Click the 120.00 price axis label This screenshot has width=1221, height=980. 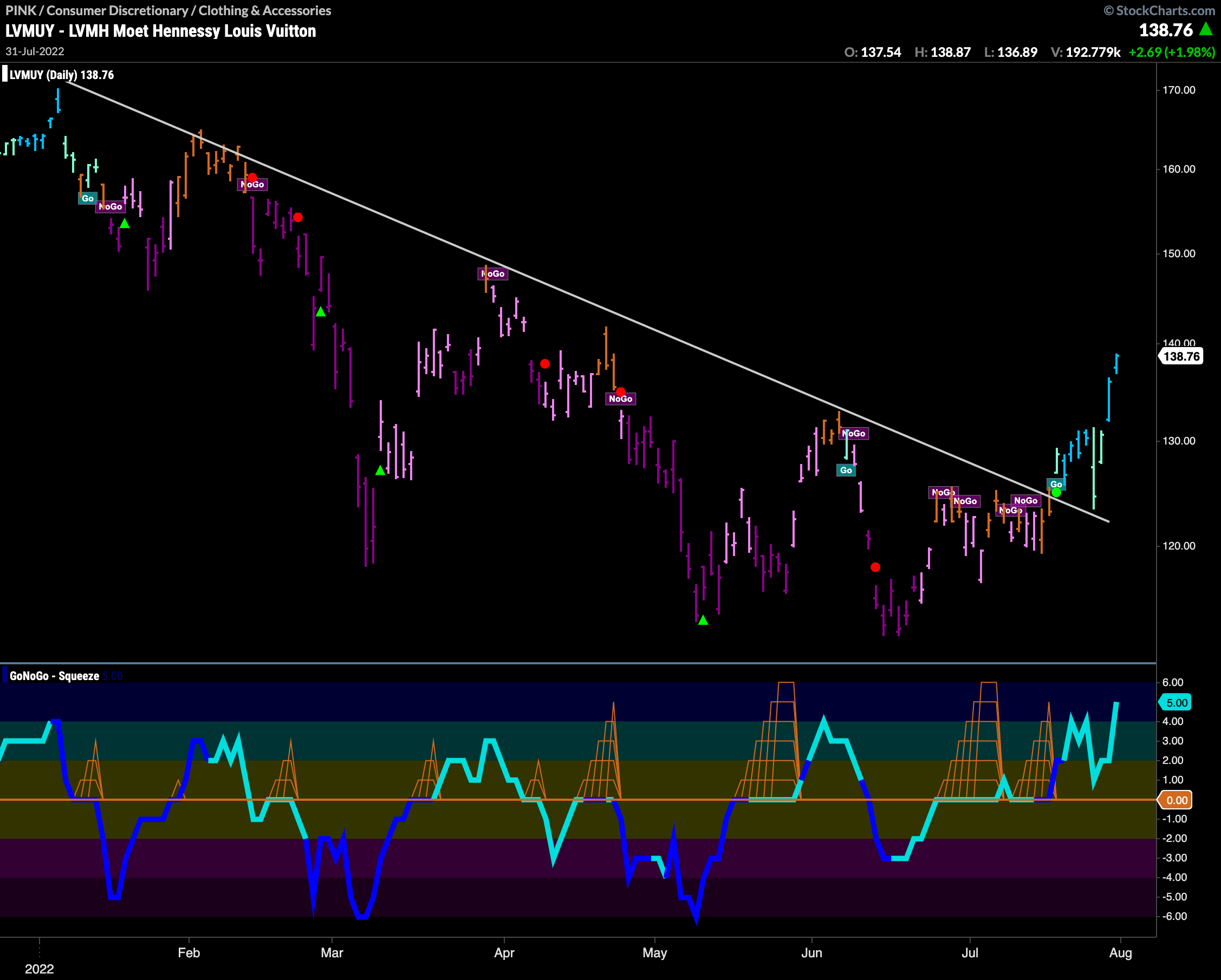click(x=1179, y=546)
